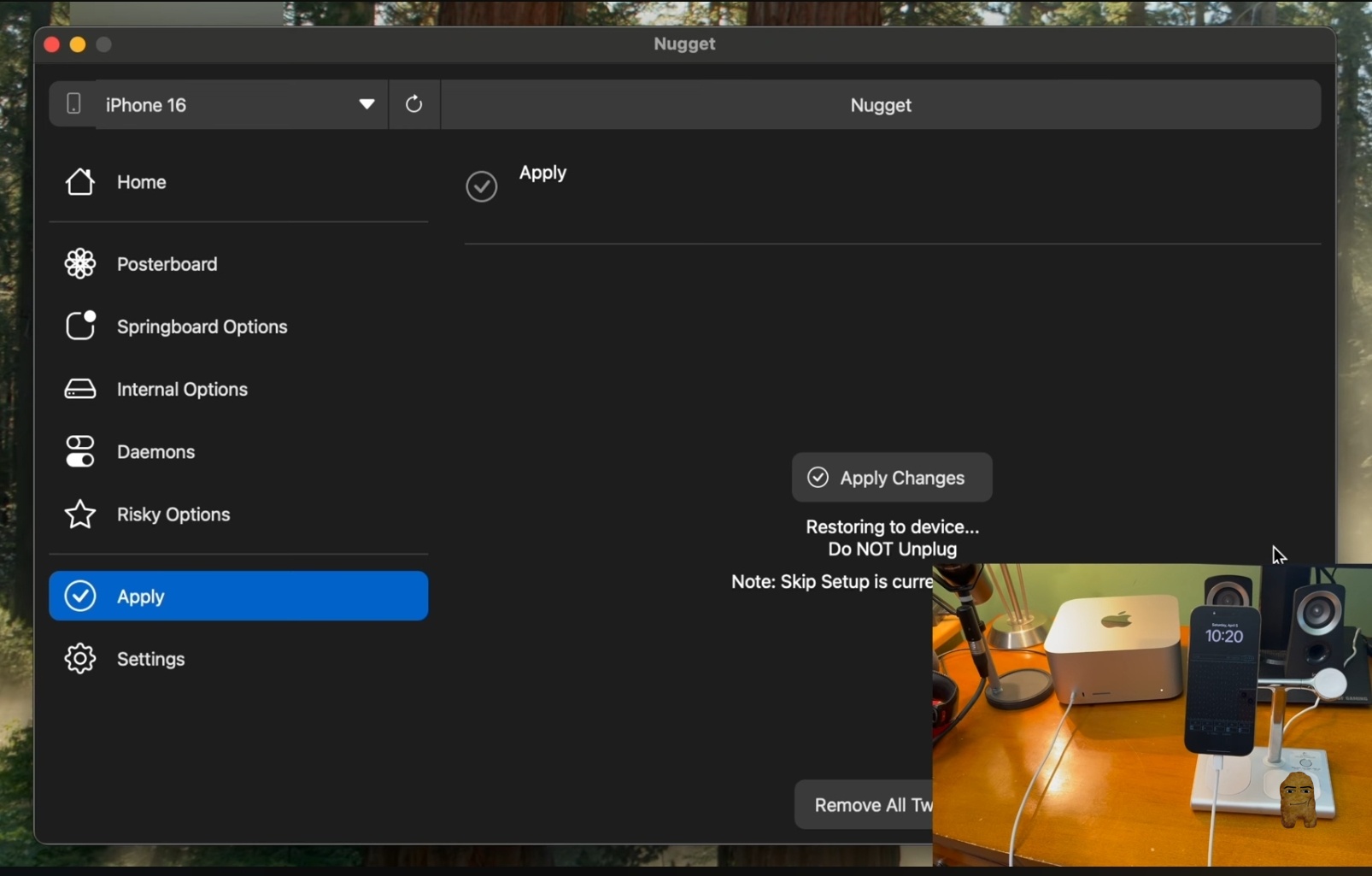Click the Risky Options star icon

80,514
